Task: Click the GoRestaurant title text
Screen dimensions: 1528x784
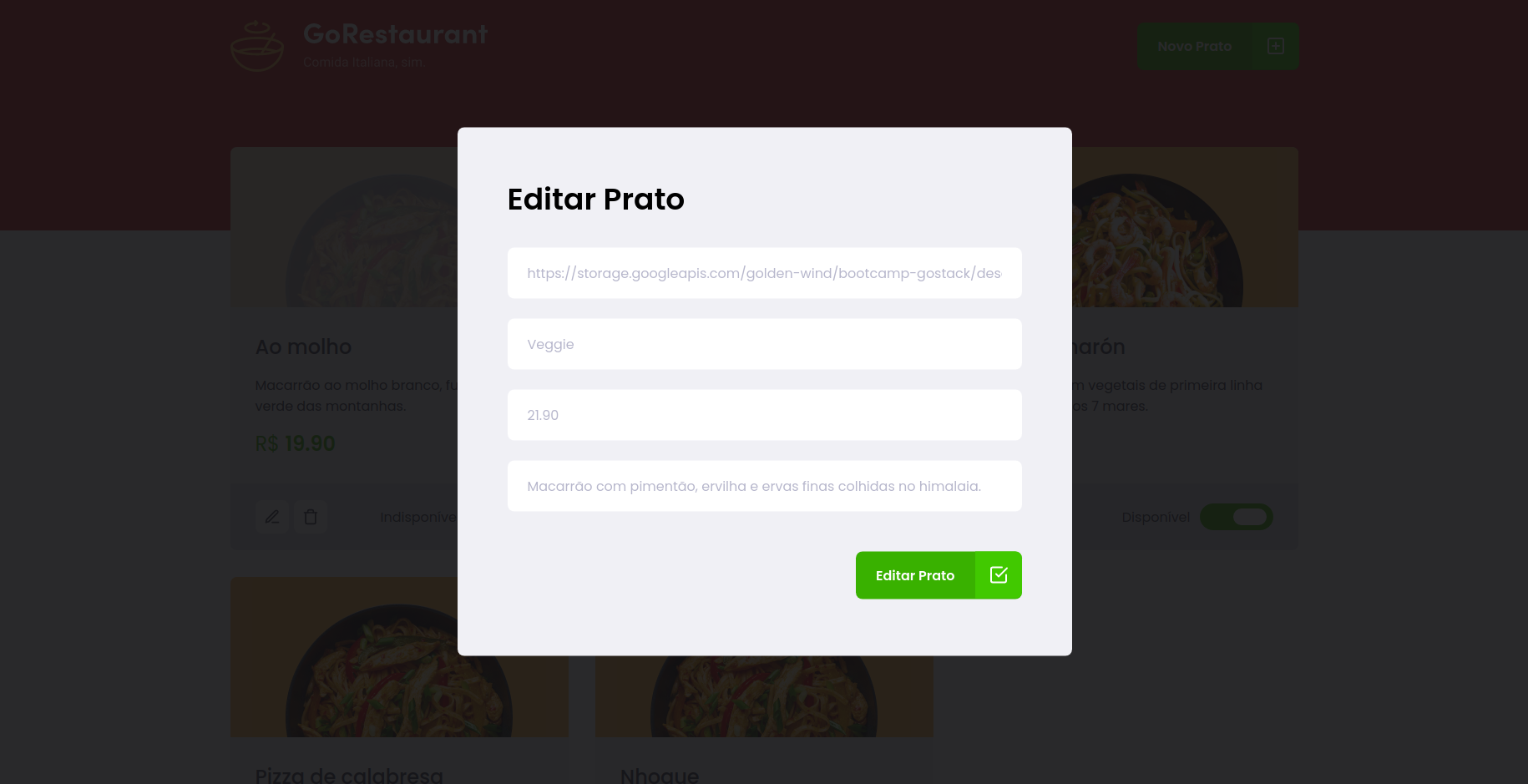Action: 395,34
